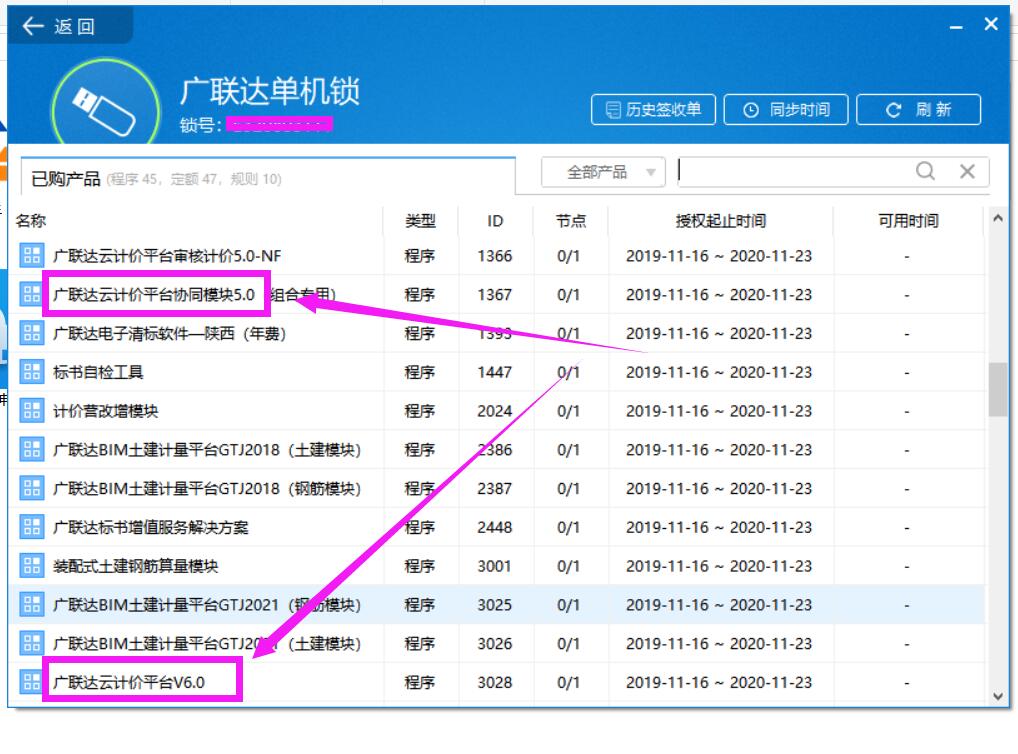Sort by the 类型 column header
Viewport: 1018px width, 754px height.
420,221
